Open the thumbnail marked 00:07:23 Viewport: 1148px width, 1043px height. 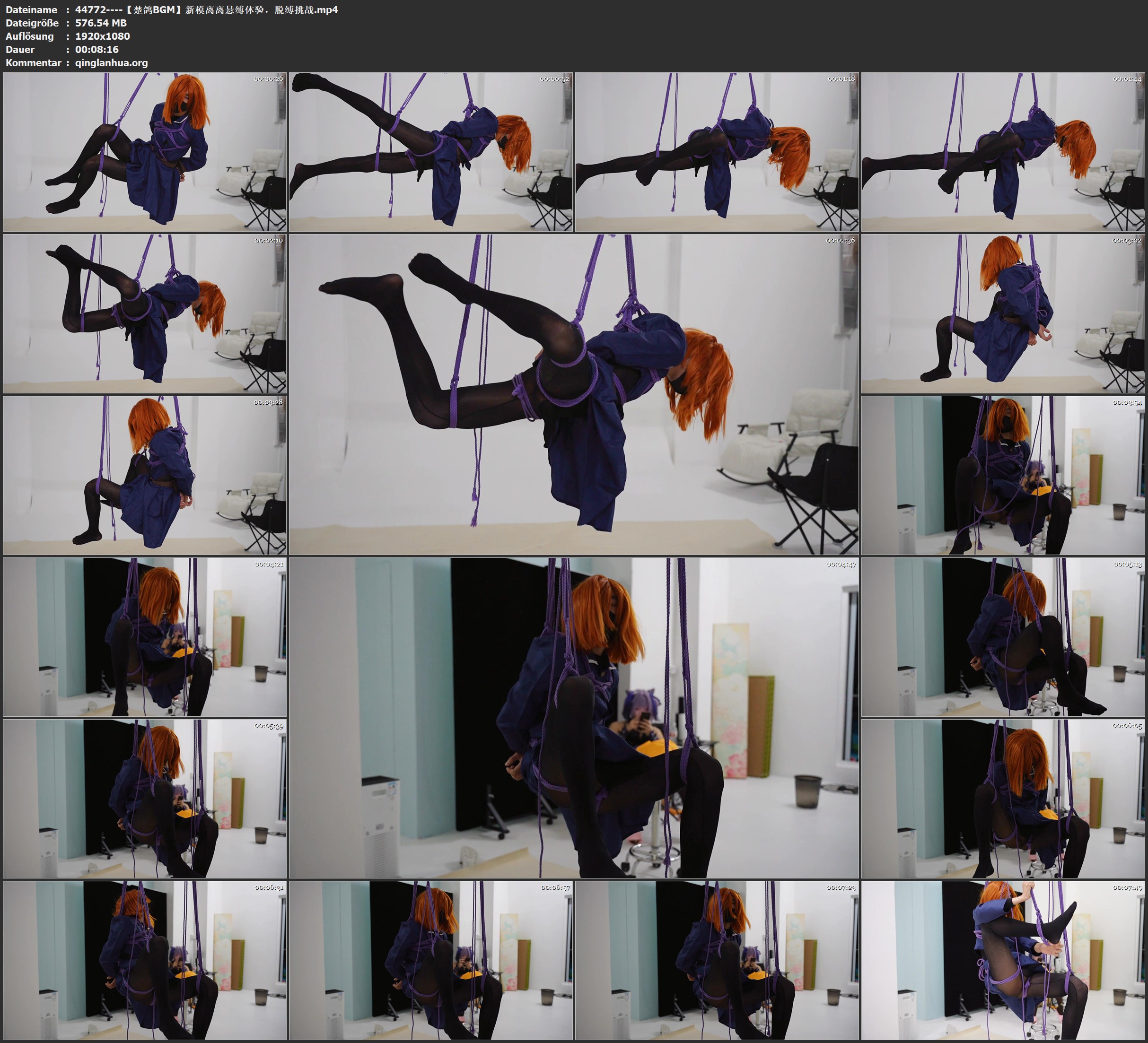coord(717,960)
